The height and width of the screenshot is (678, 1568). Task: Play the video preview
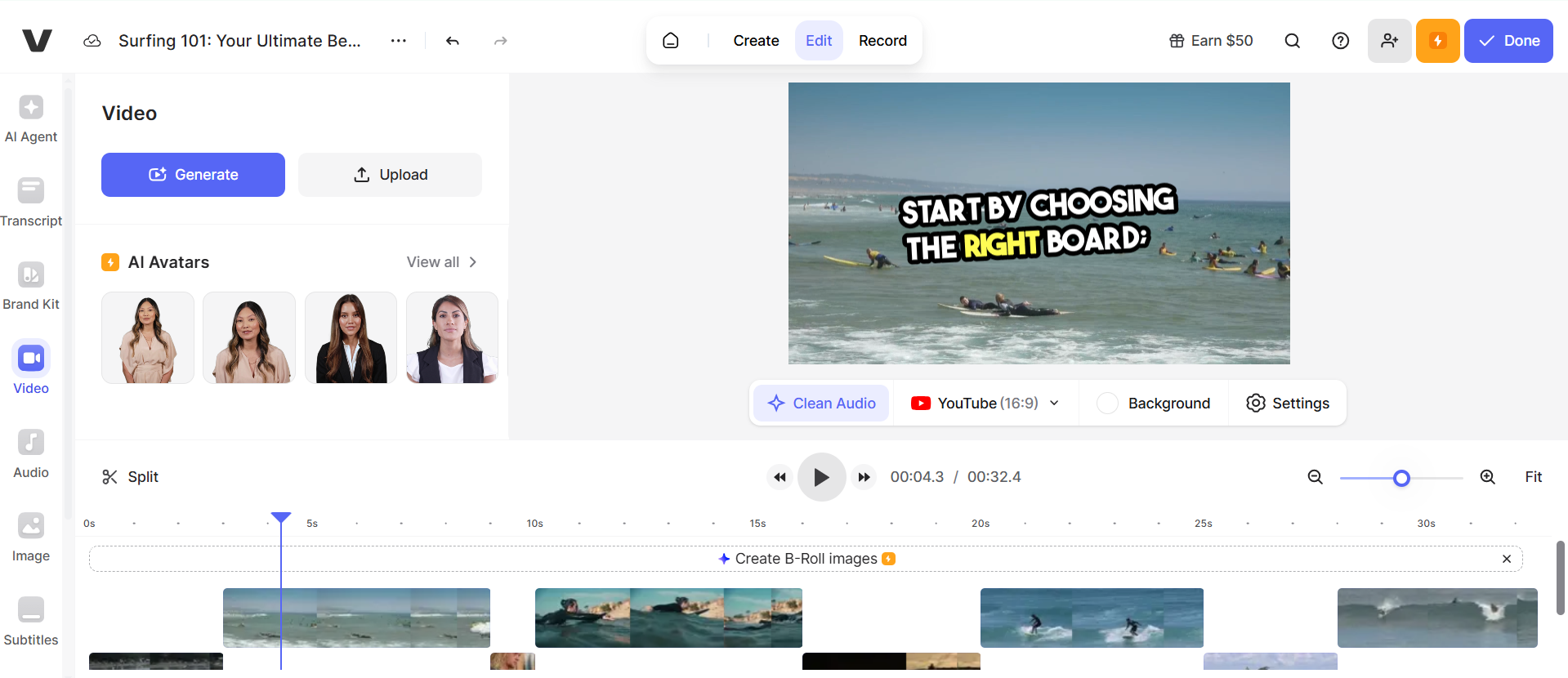tap(822, 477)
